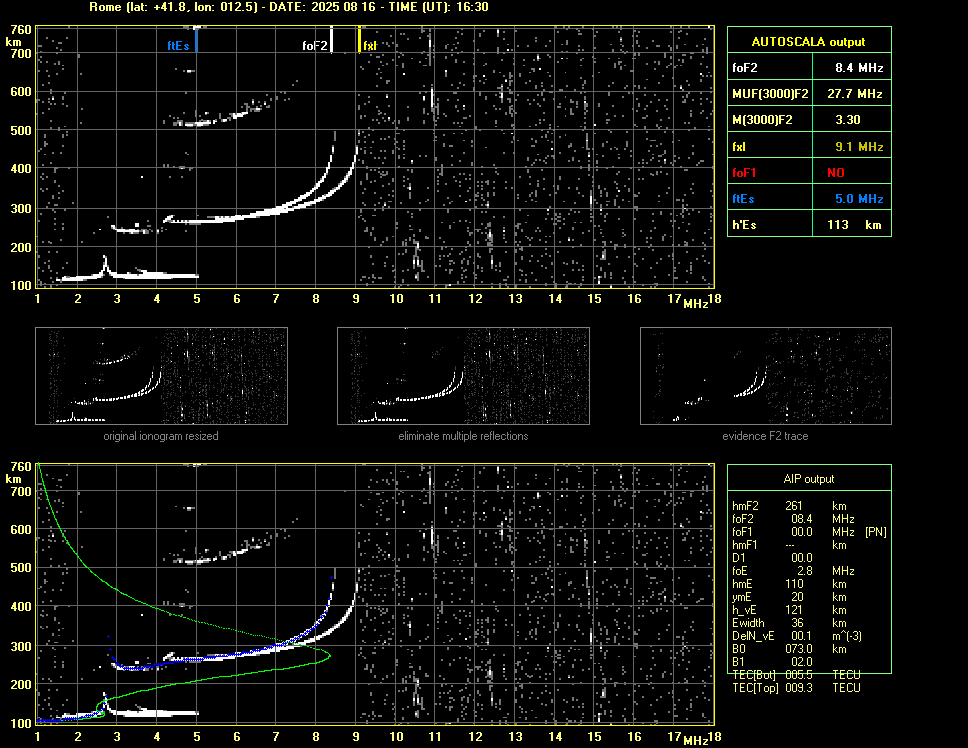Click the 9 MHz axis label on upper plot
The image size is (968, 748).
356,299
